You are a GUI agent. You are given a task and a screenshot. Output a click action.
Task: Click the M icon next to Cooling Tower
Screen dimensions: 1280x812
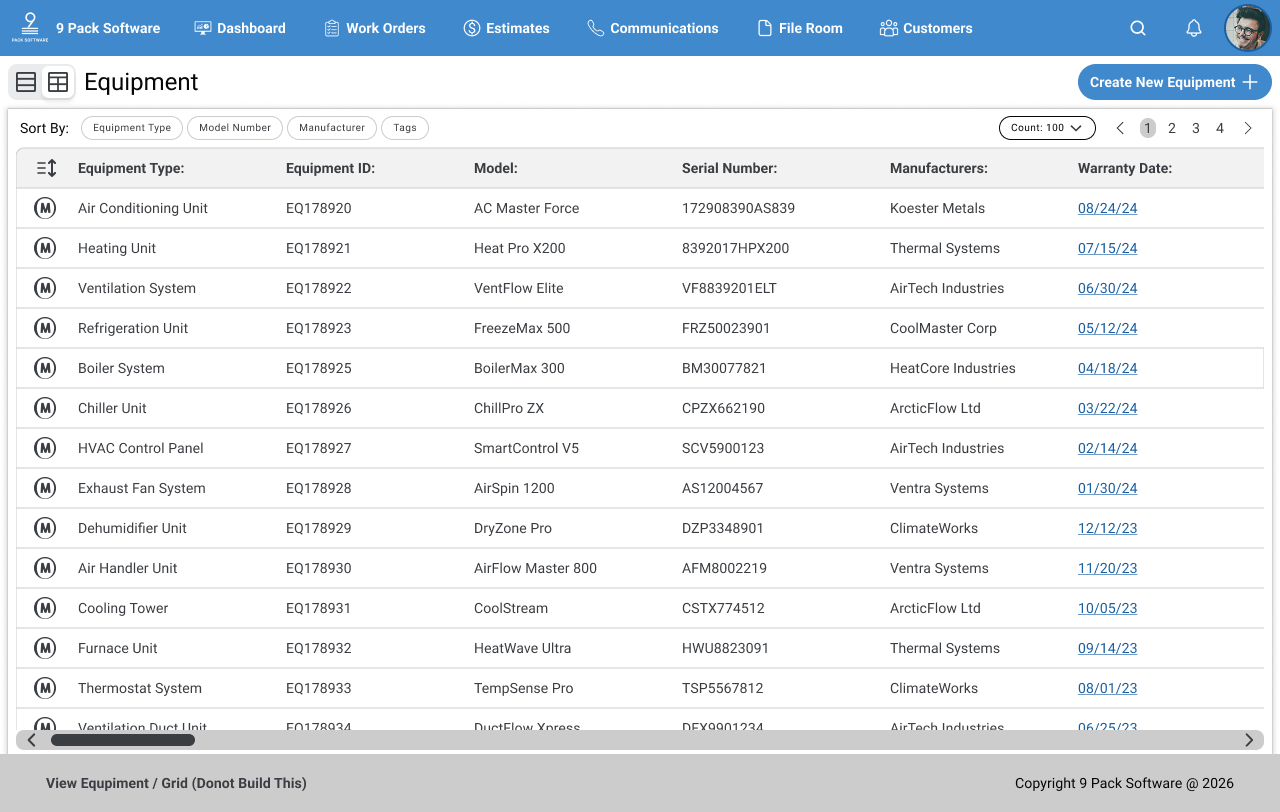[45, 608]
